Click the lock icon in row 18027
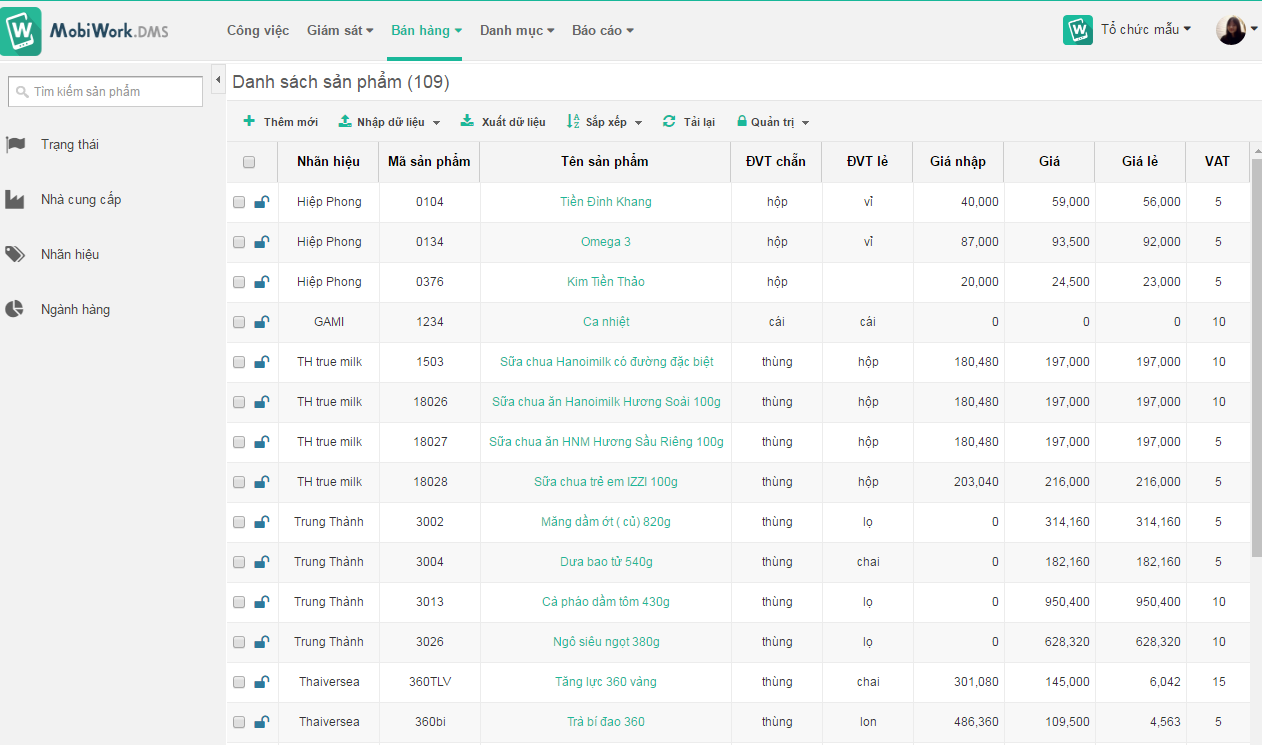 (x=261, y=442)
